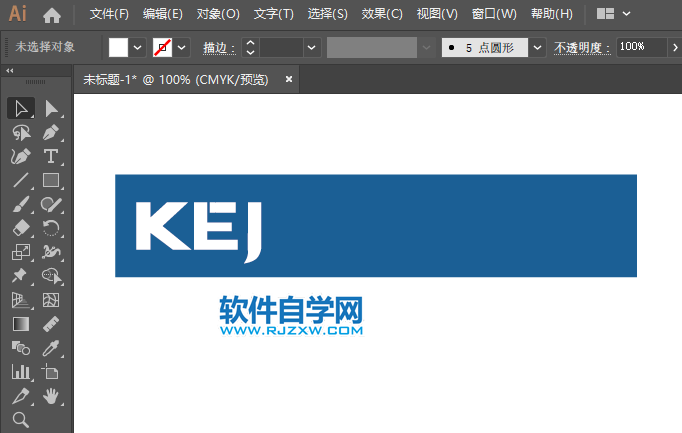This screenshot has height=433, width=682.
Task: Close the 未标题-1* document tab
Action: click(x=288, y=79)
